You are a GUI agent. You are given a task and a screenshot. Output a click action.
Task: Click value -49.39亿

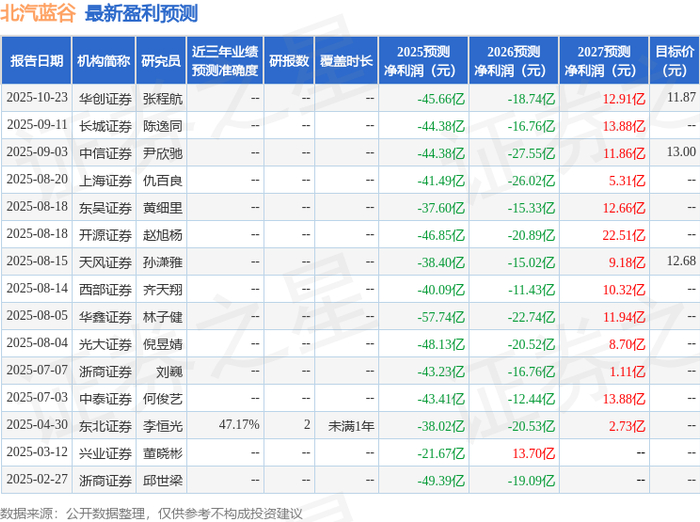[441, 480]
